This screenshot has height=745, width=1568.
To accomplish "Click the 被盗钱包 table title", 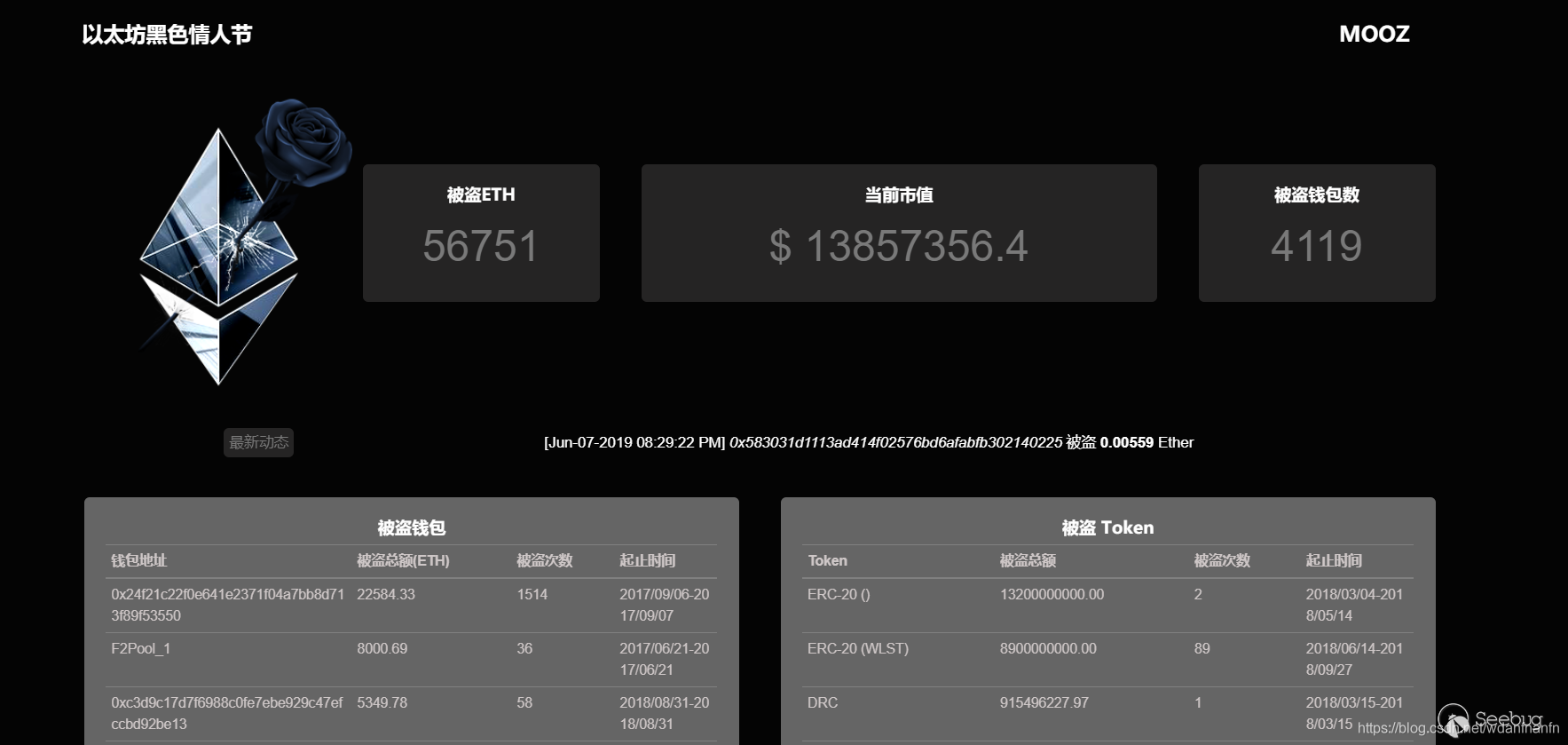I will [412, 527].
